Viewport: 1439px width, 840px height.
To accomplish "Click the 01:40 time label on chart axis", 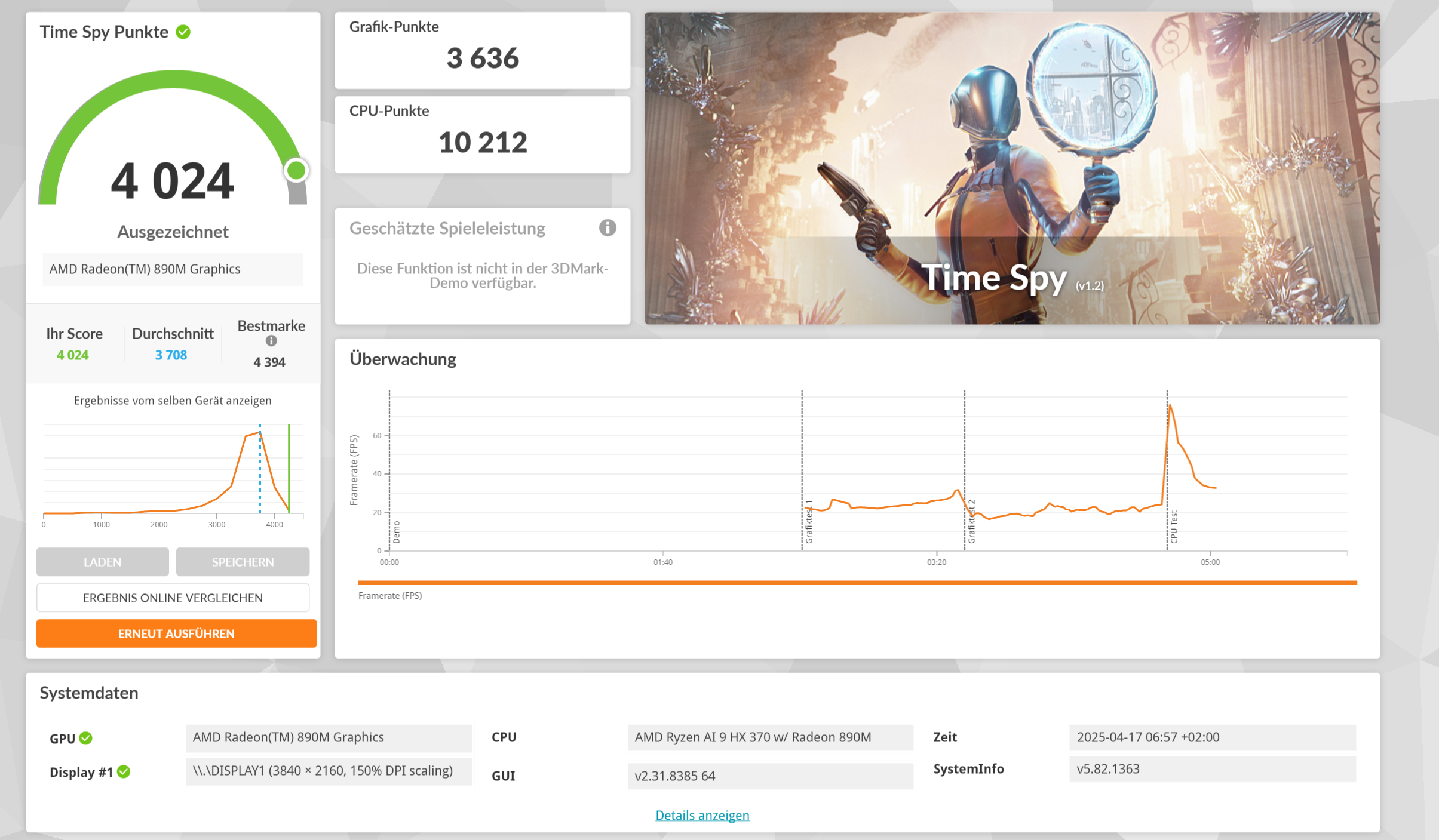I will point(663,562).
